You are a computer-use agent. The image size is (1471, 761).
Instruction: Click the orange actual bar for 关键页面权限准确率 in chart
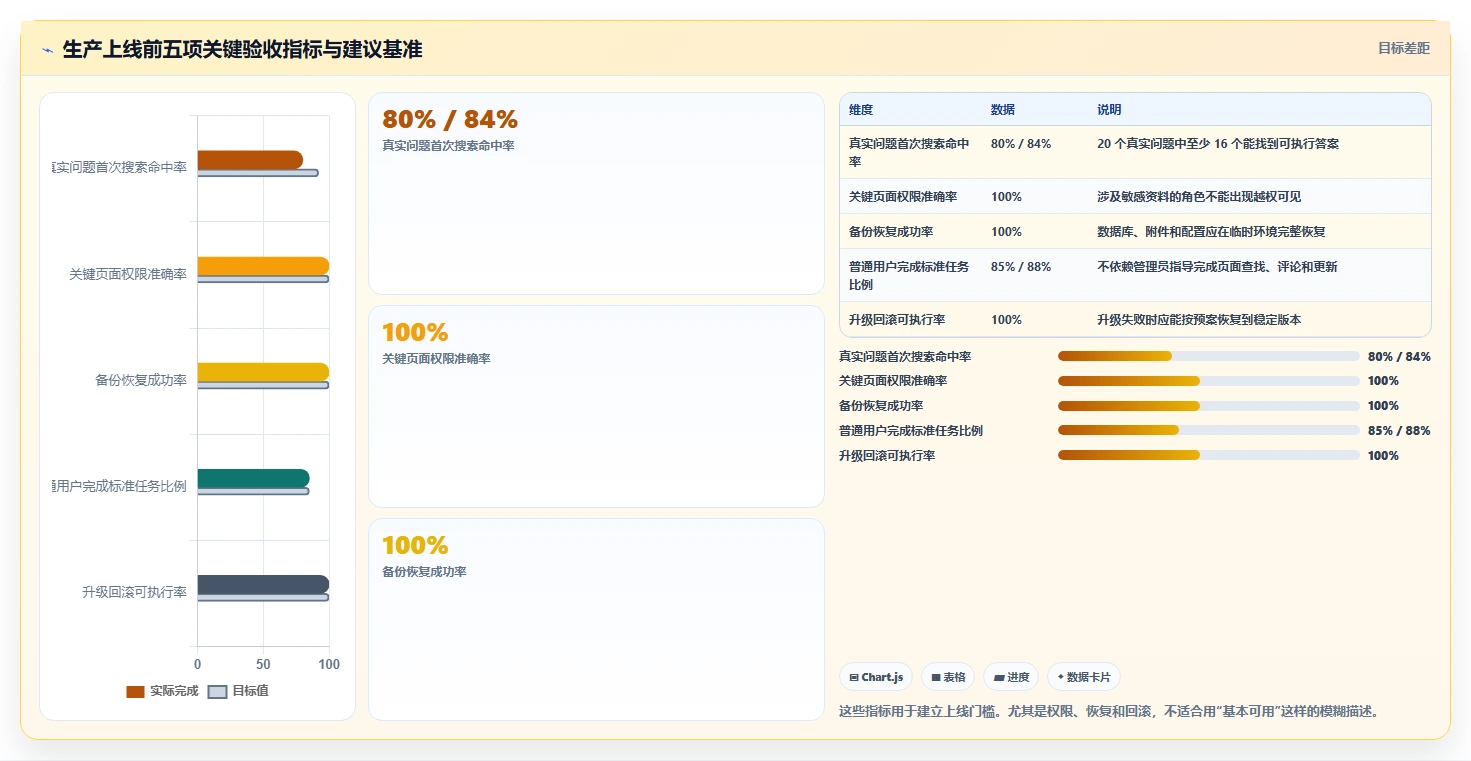point(263,266)
